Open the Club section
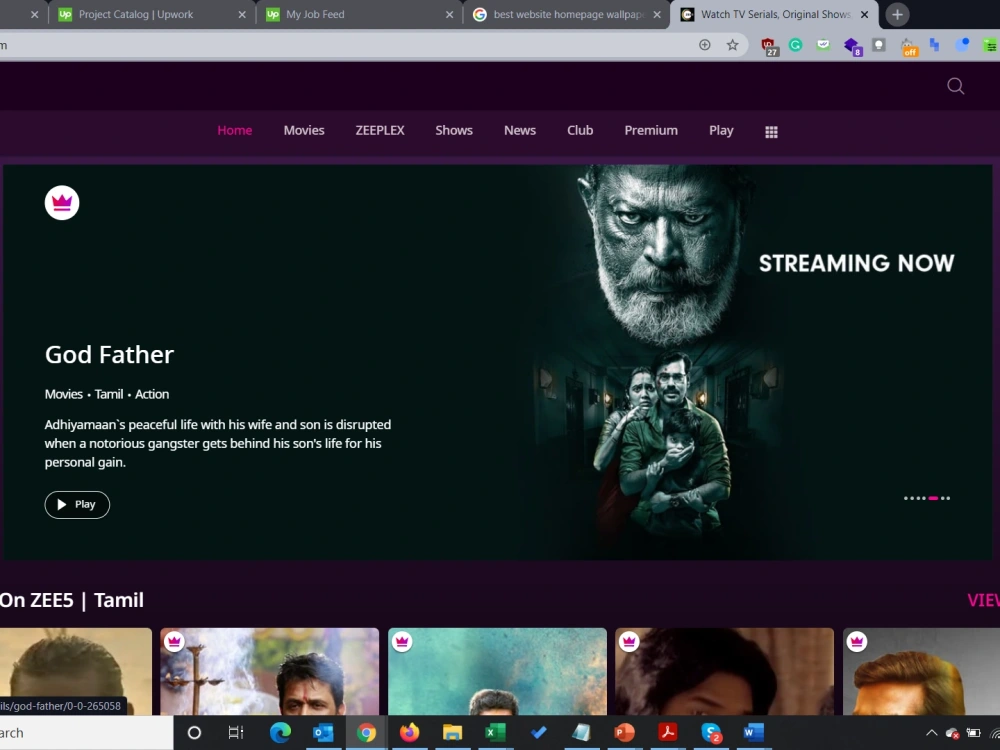The width and height of the screenshot is (1000, 750). (580, 131)
